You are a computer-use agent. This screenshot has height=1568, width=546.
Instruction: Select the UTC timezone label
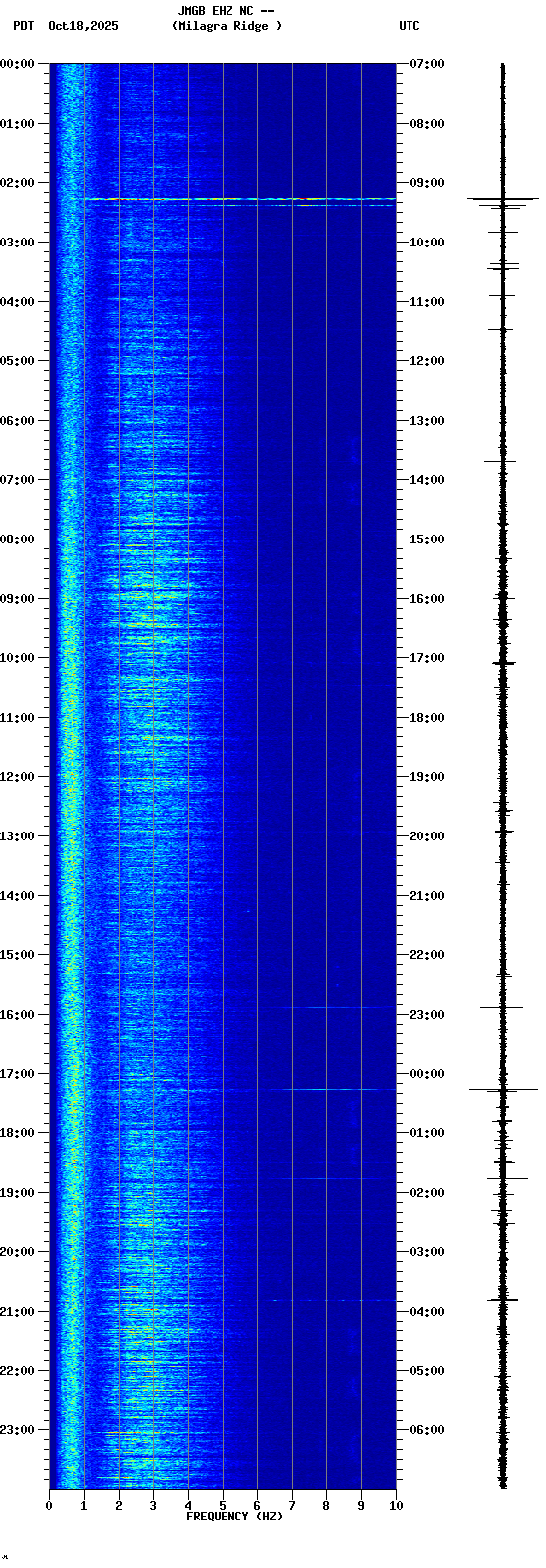(409, 26)
